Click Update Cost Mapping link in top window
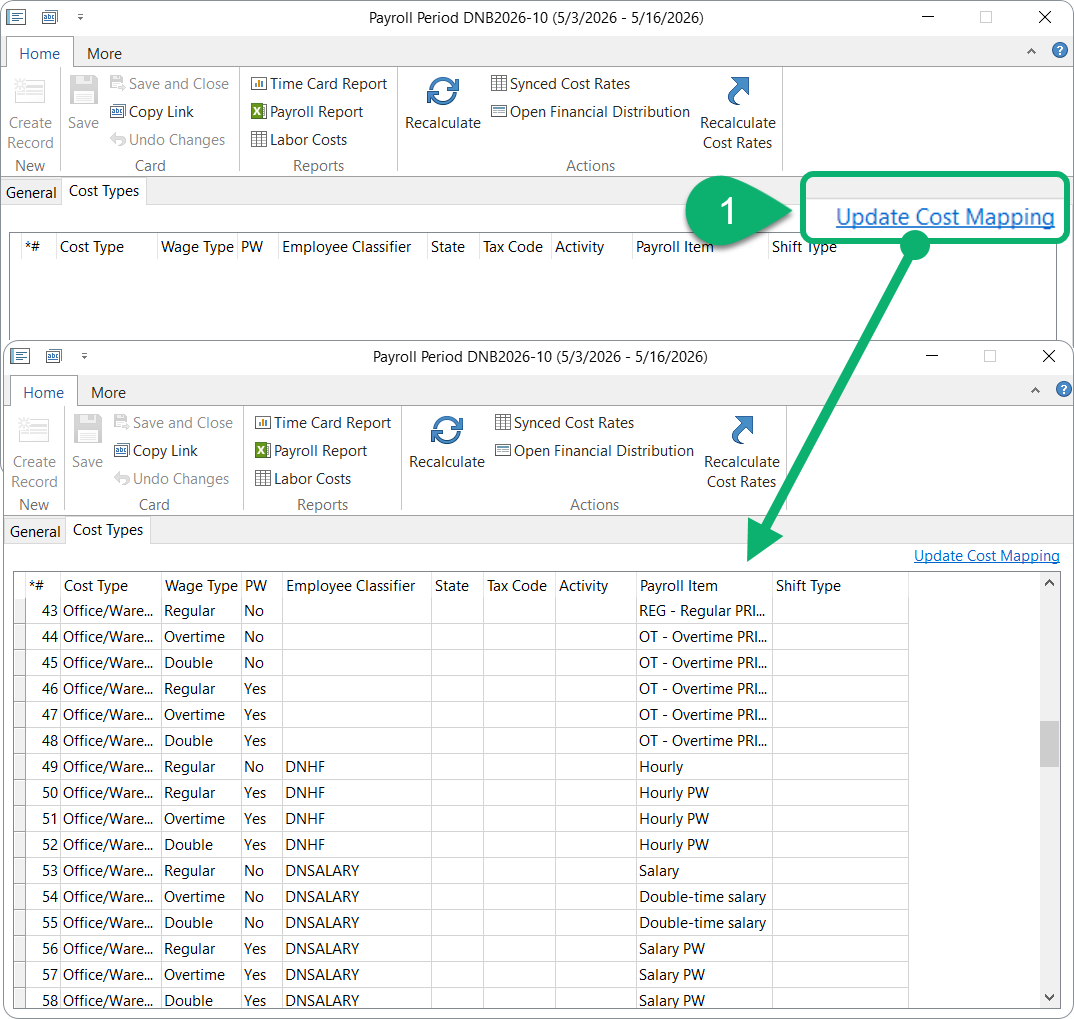1074x1019 pixels. tap(945, 216)
